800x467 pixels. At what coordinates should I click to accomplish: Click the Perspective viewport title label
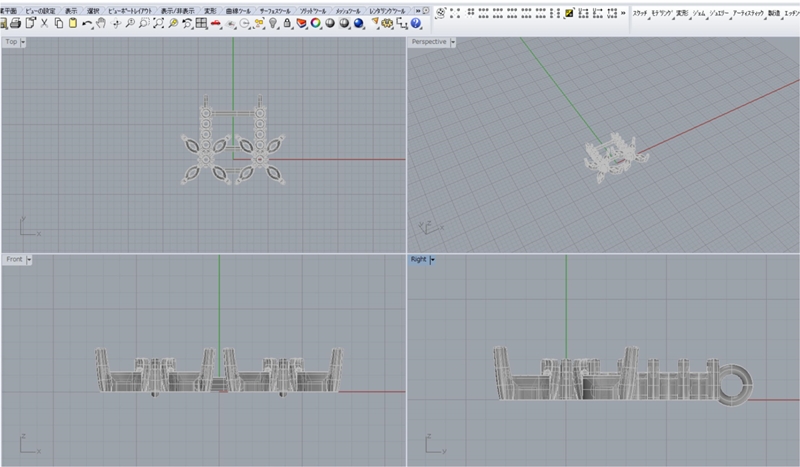pyautogui.click(x=429, y=42)
